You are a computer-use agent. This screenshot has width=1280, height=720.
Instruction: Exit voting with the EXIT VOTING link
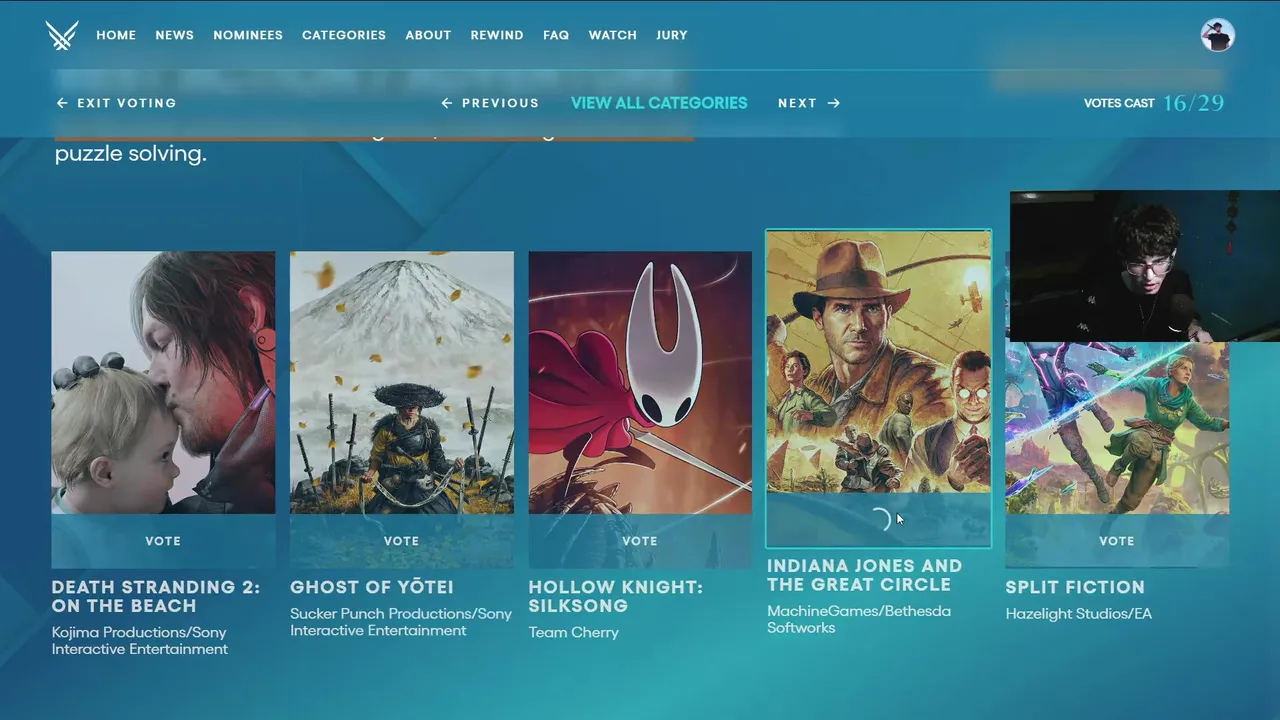[116, 103]
